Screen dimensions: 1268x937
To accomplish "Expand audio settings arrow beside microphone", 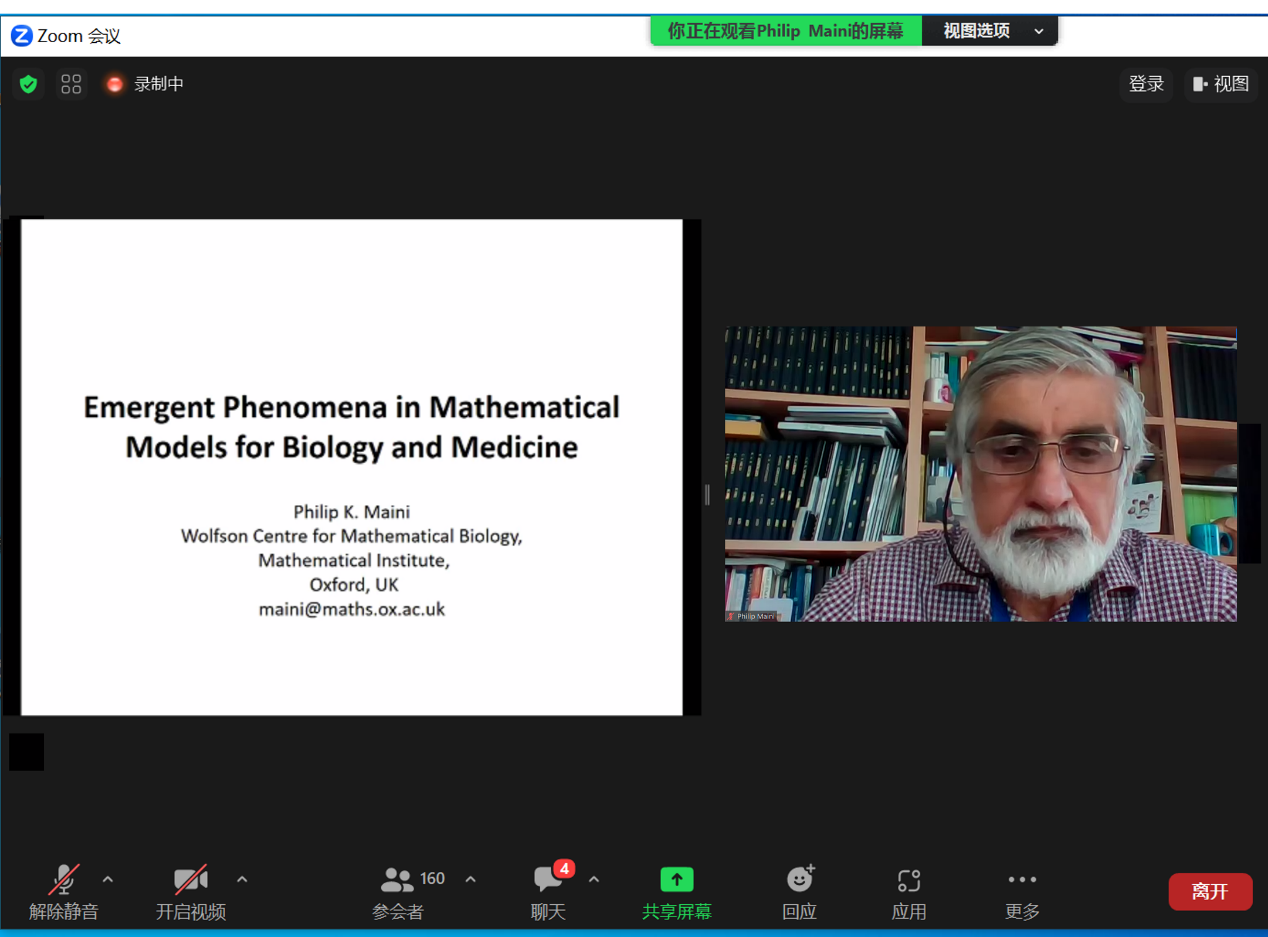I will point(108,879).
